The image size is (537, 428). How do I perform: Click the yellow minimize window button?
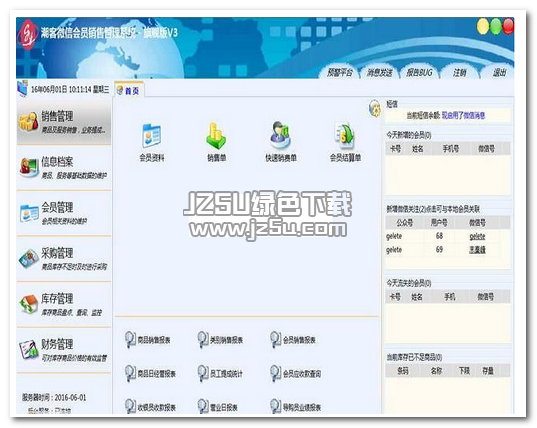click(x=483, y=27)
